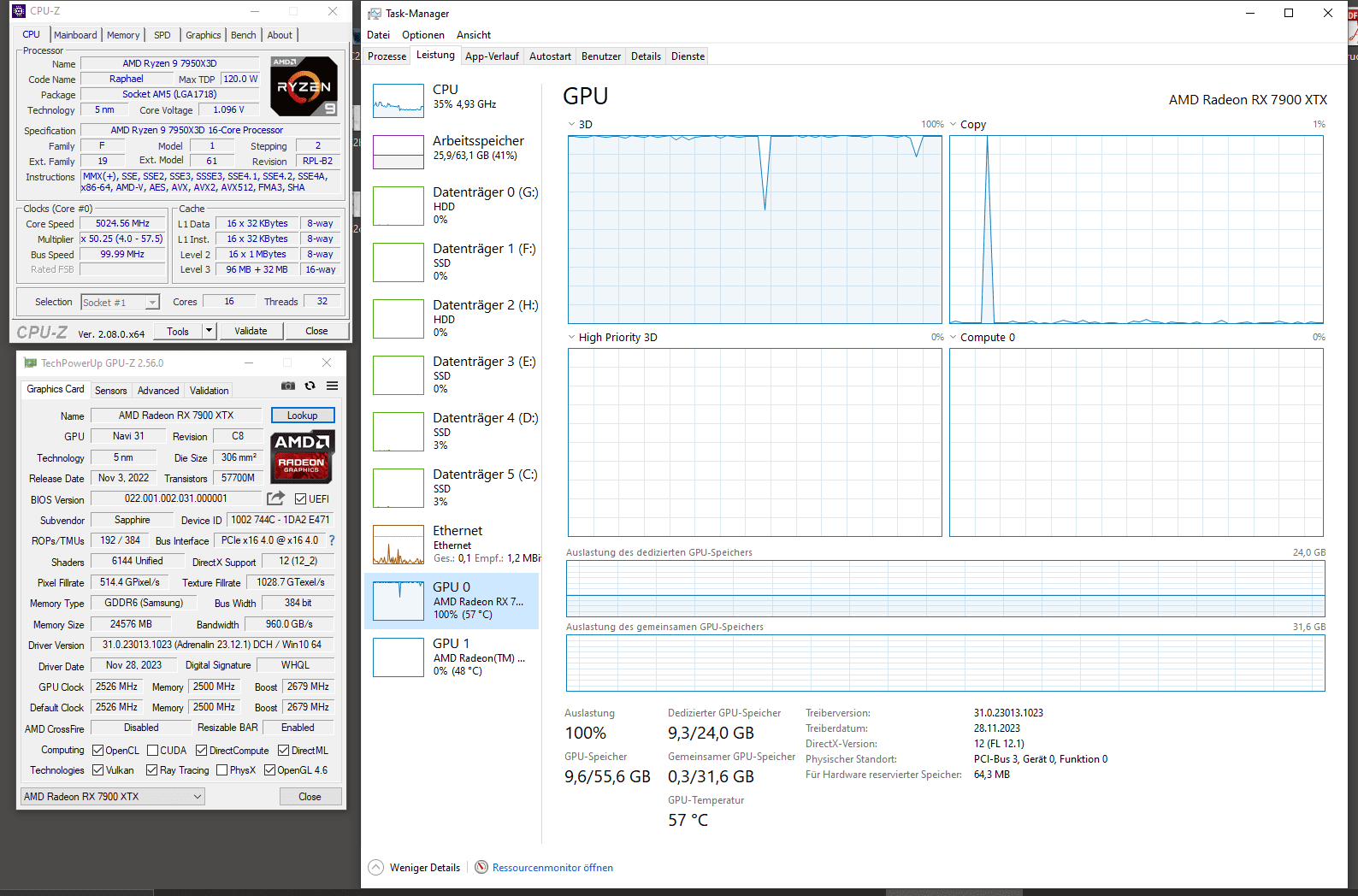Take a GPU-Z screenshot with the camera icon
Viewport: 1358px width, 896px height.
tap(288, 386)
